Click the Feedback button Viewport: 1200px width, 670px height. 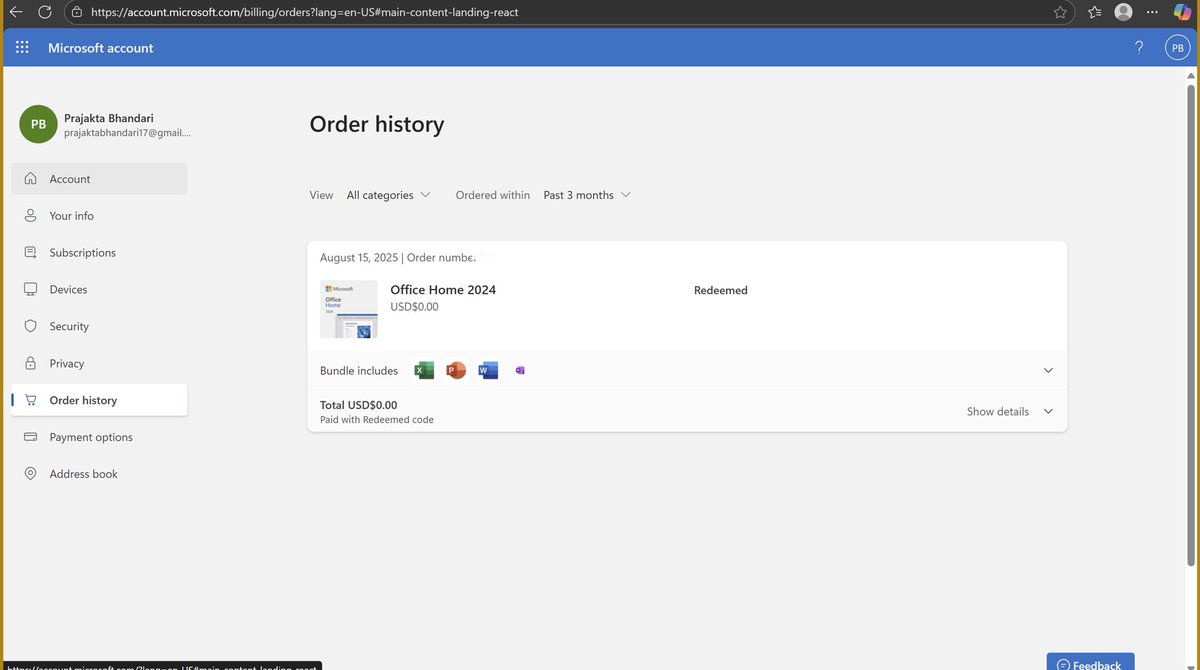1090,662
